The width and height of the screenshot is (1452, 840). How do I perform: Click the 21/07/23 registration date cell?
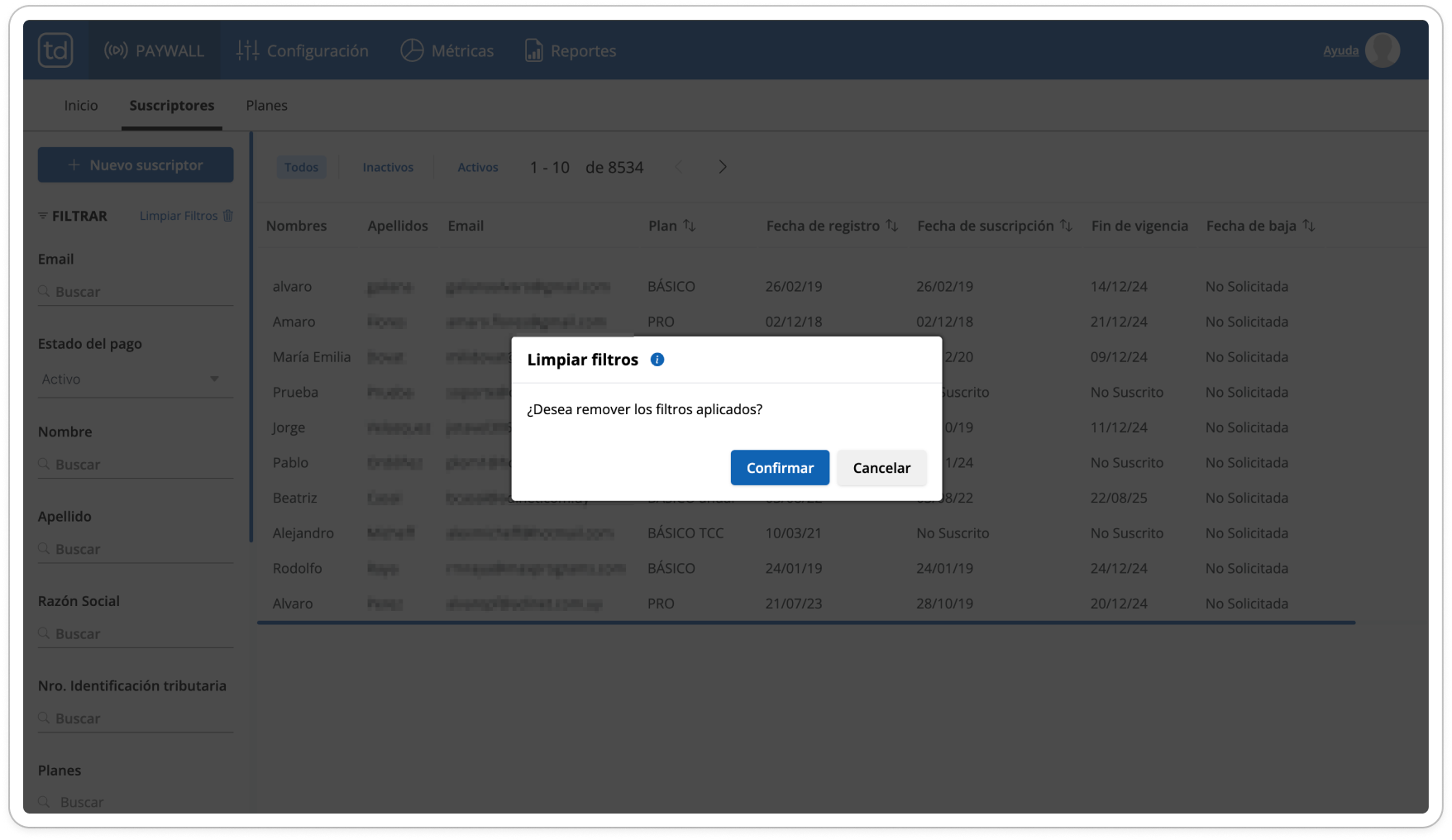pos(794,604)
